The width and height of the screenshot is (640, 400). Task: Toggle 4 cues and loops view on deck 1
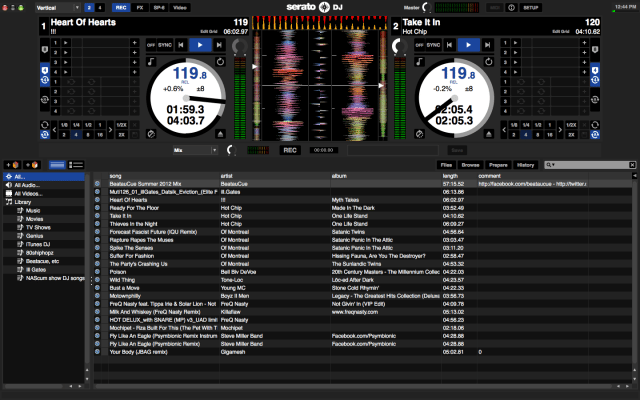tap(45, 75)
